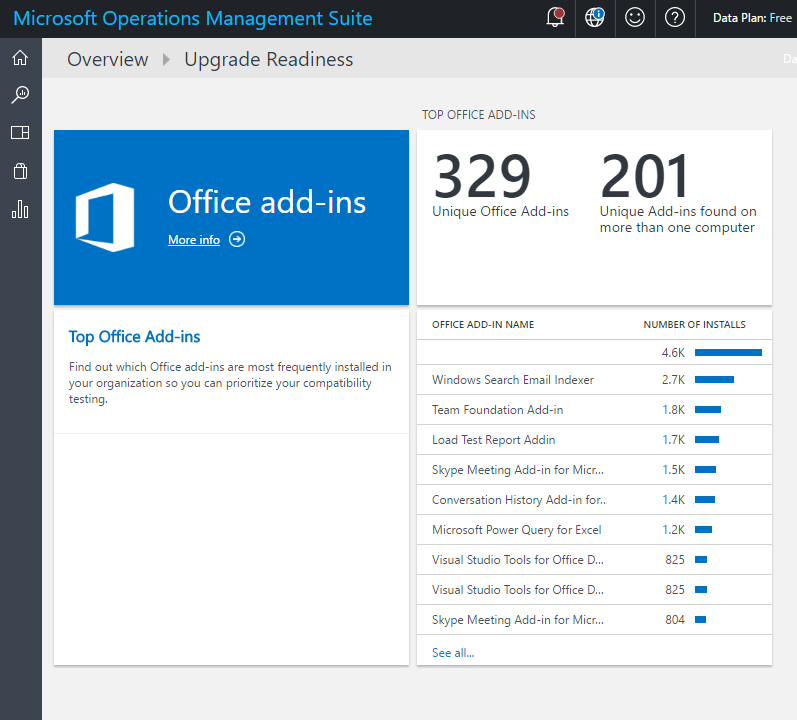
Task: Open Data Plan: Free menu
Action: pyautogui.click(x=752, y=18)
